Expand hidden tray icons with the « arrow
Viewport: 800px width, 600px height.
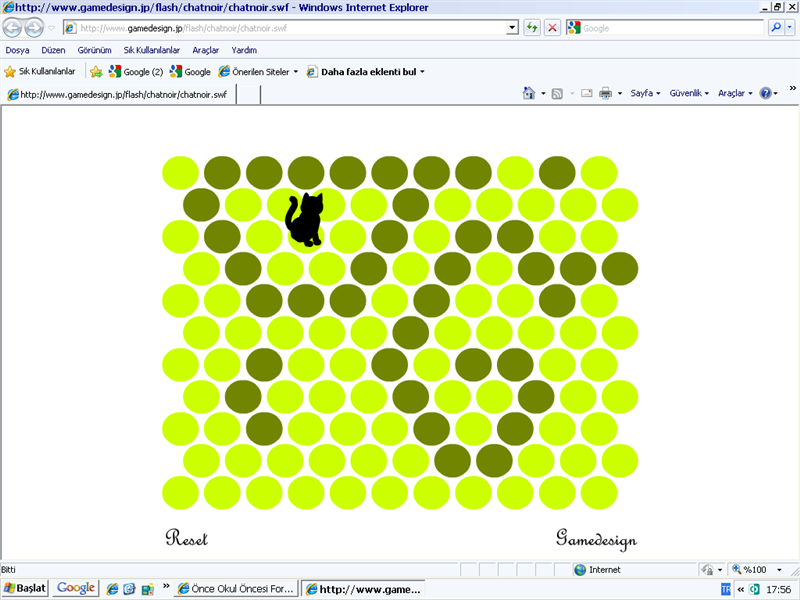coord(740,589)
